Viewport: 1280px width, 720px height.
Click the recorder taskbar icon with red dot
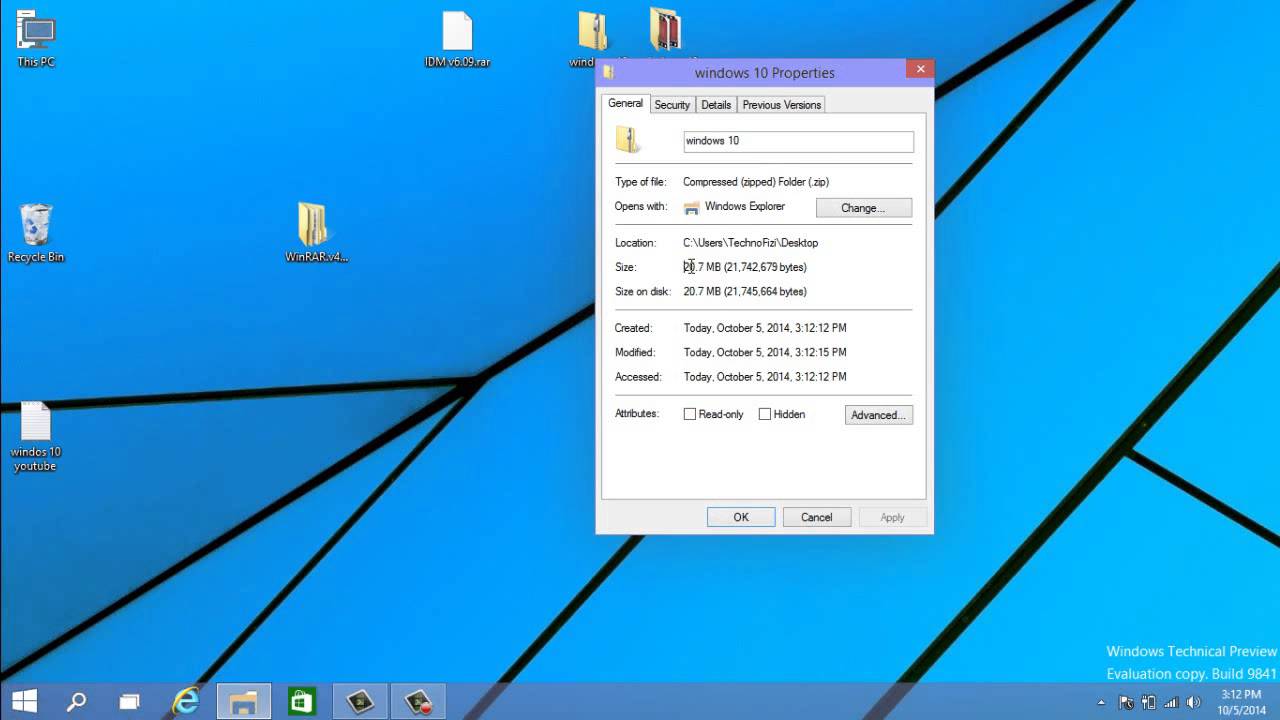pyautogui.click(x=418, y=701)
